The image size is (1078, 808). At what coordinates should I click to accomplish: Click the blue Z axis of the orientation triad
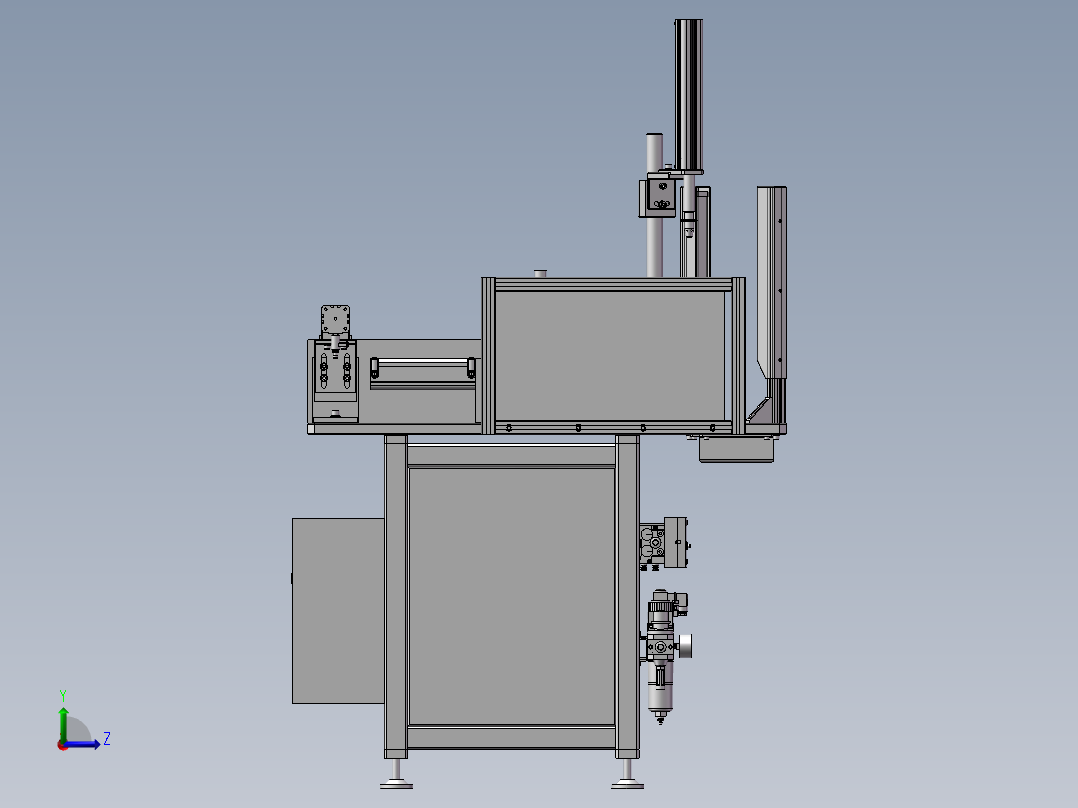pos(82,744)
